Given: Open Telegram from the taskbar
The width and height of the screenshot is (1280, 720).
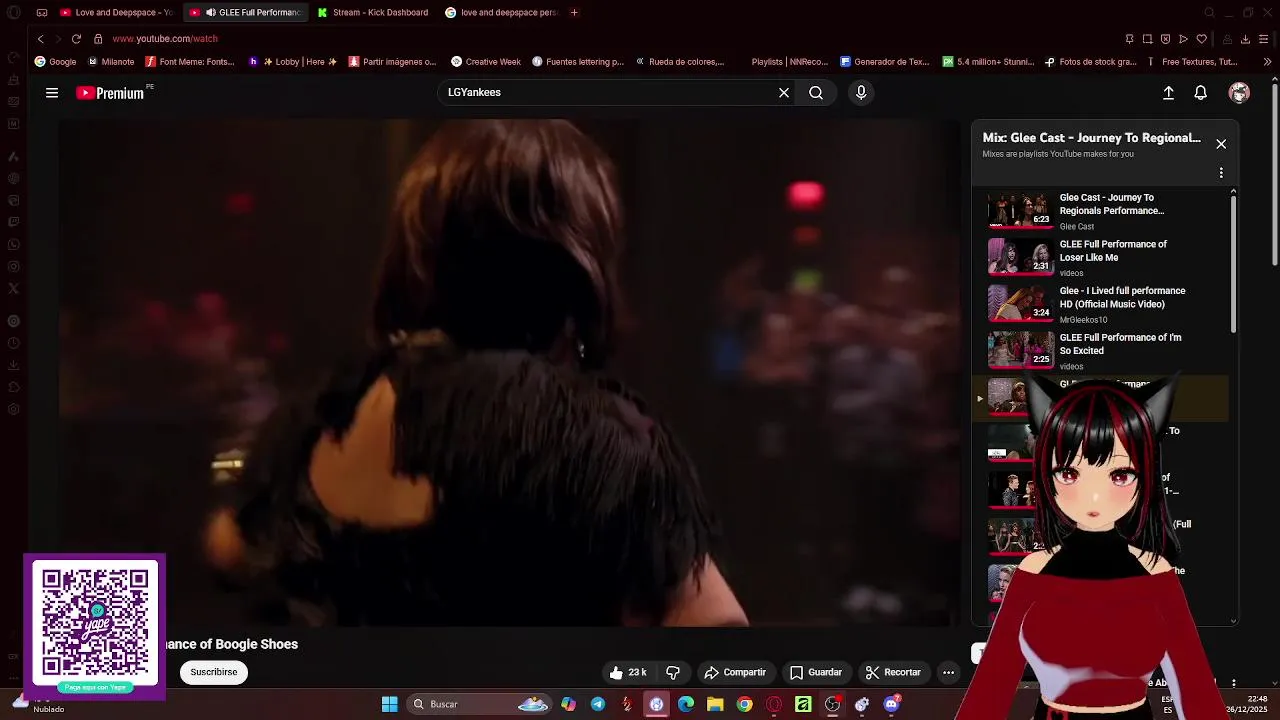Looking at the screenshot, I should 598,704.
